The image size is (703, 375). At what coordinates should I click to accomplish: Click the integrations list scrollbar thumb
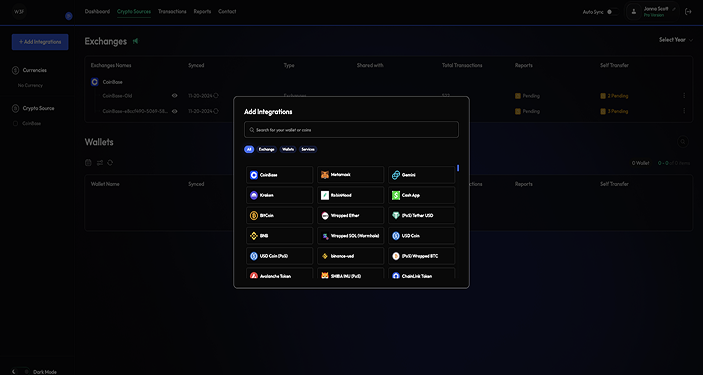pos(458,168)
